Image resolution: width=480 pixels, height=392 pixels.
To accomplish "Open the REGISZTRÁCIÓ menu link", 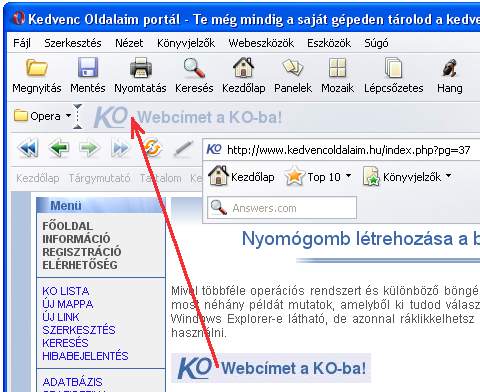I will click(x=82, y=252).
